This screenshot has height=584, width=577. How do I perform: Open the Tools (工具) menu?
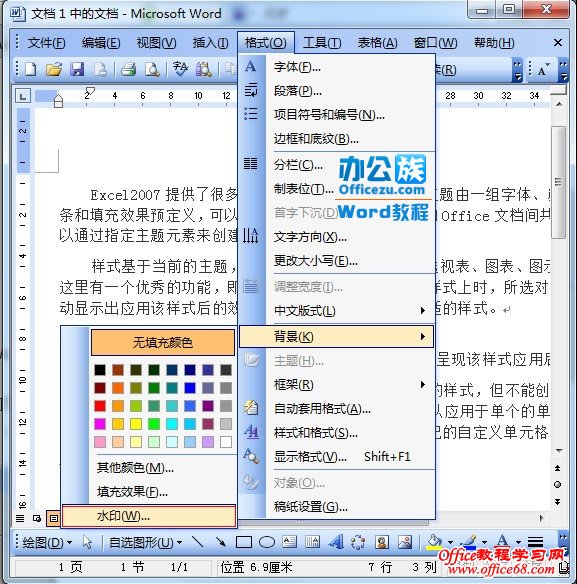(x=322, y=43)
